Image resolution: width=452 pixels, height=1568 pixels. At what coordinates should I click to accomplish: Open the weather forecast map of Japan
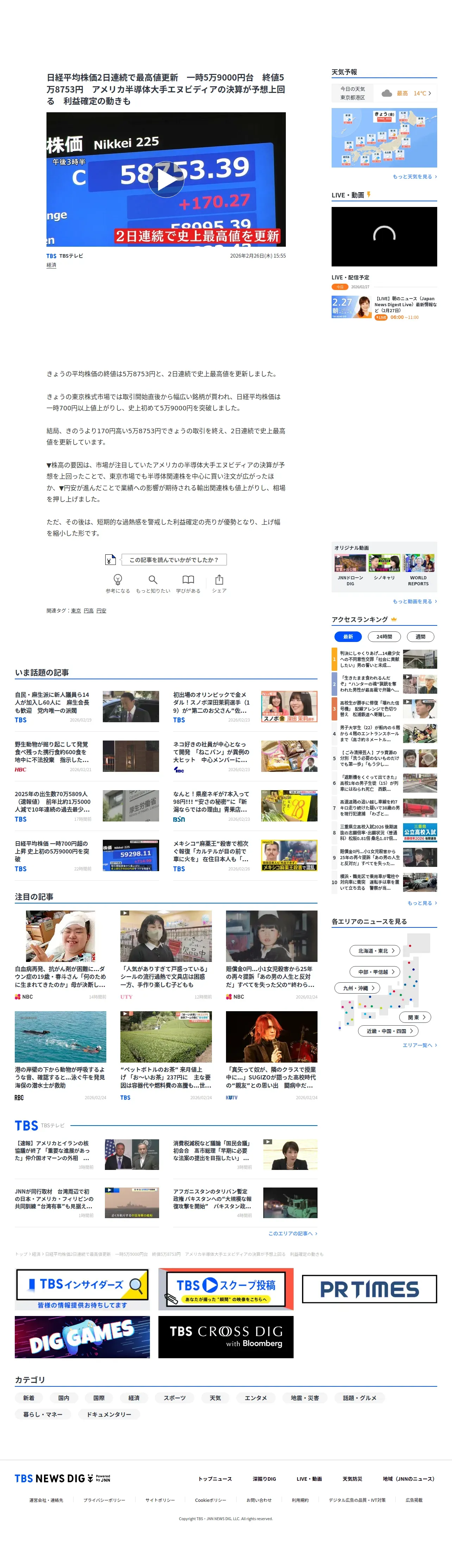(x=384, y=138)
